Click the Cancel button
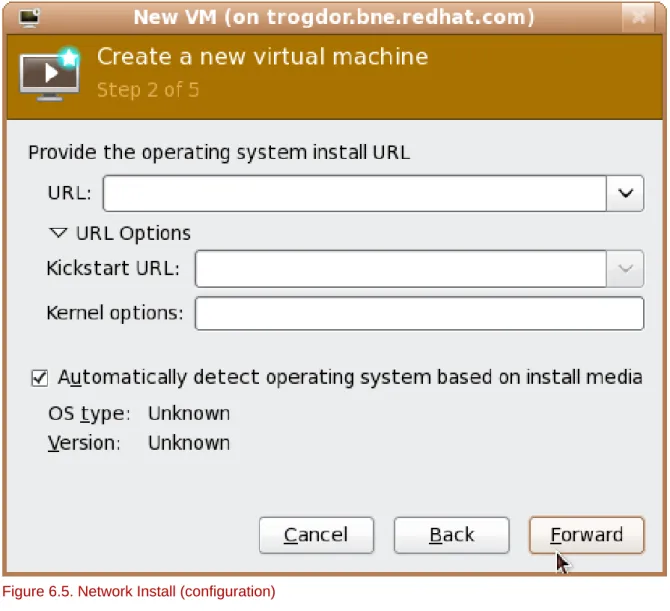The height and width of the screenshot is (611, 670). 316,535
